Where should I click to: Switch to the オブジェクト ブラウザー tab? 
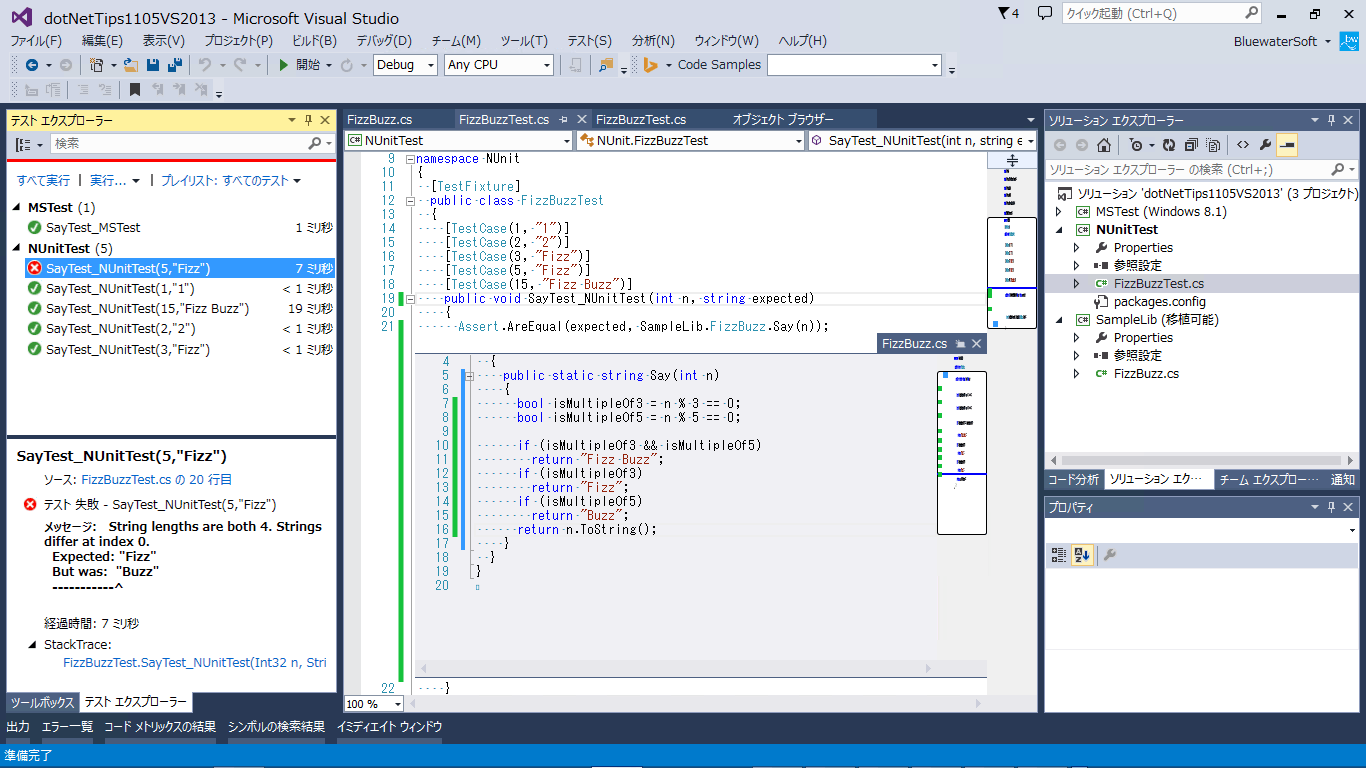783,120
